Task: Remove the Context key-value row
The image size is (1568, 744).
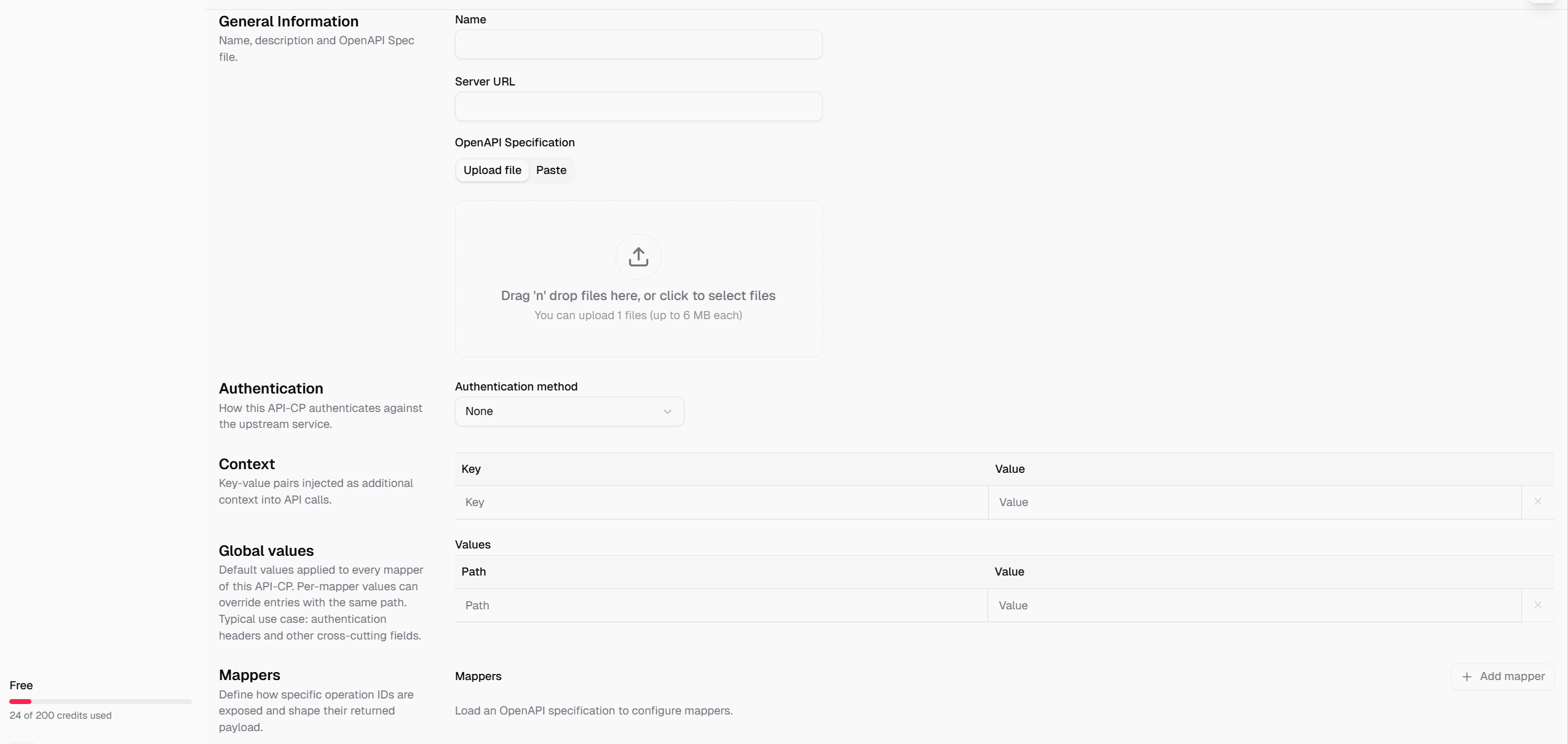Action: pyautogui.click(x=1538, y=502)
